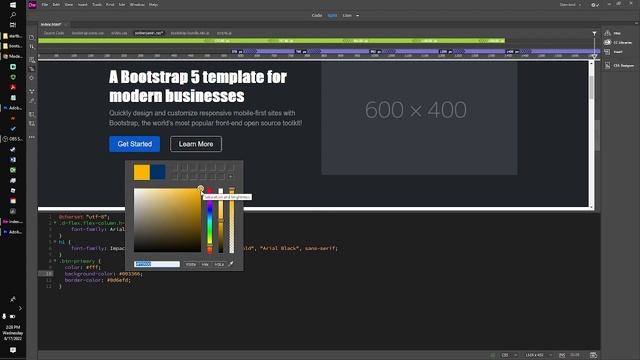Switch to Split view
The height and width of the screenshot is (360, 640).
pos(332,16)
